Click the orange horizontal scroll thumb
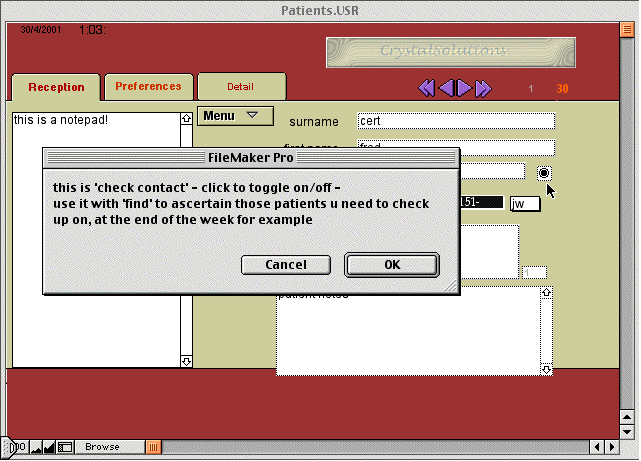Screen dimensions: 641x461 [x=153, y=447]
